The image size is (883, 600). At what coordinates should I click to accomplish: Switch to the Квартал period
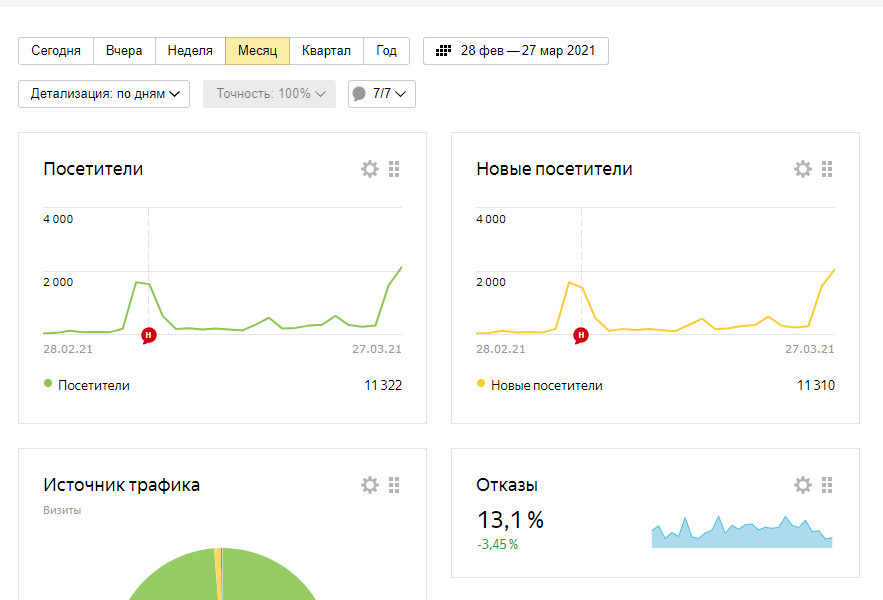[x=326, y=51]
